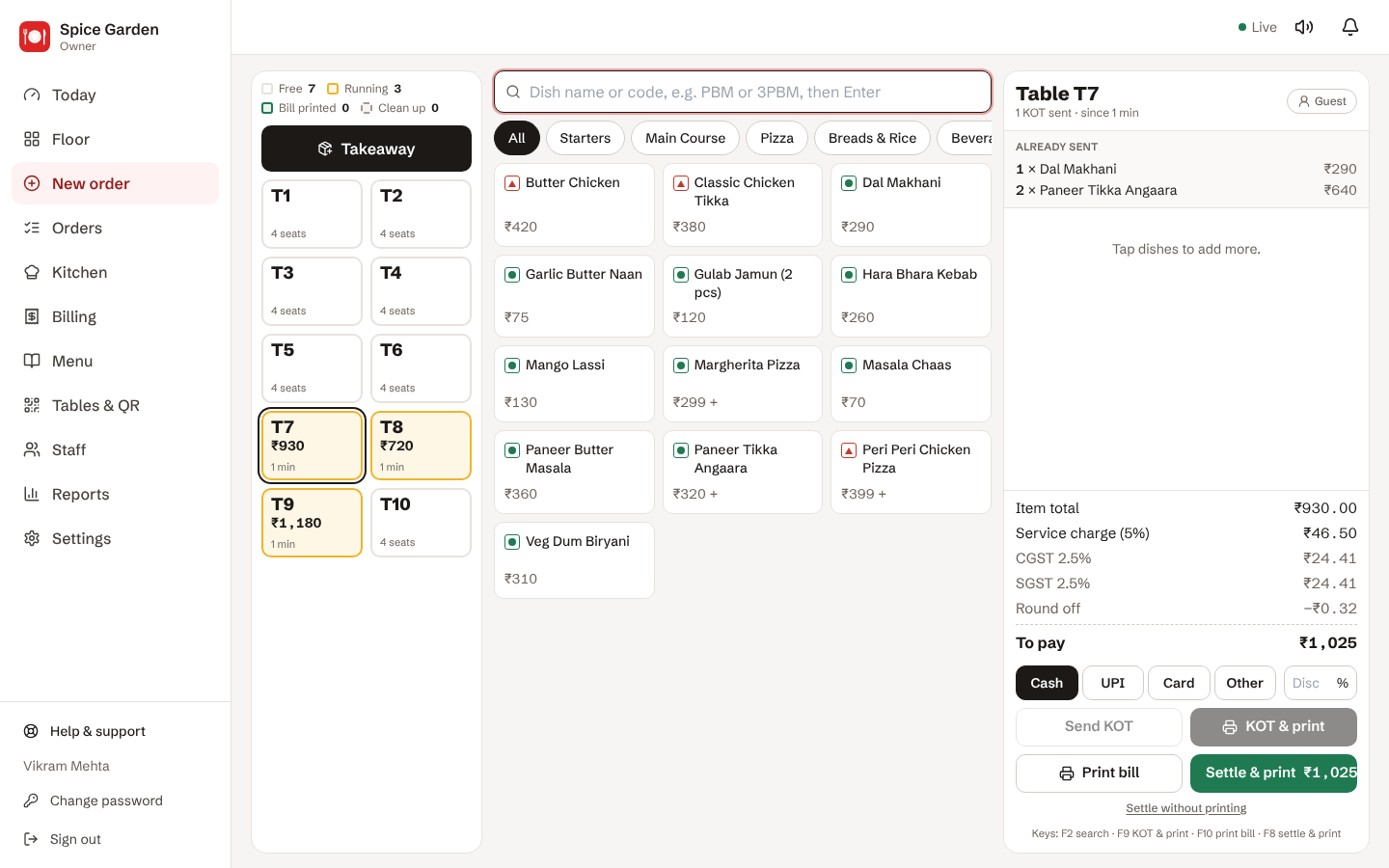Select Card payment mode
The image size is (1389, 868).
pos(1179,683)
